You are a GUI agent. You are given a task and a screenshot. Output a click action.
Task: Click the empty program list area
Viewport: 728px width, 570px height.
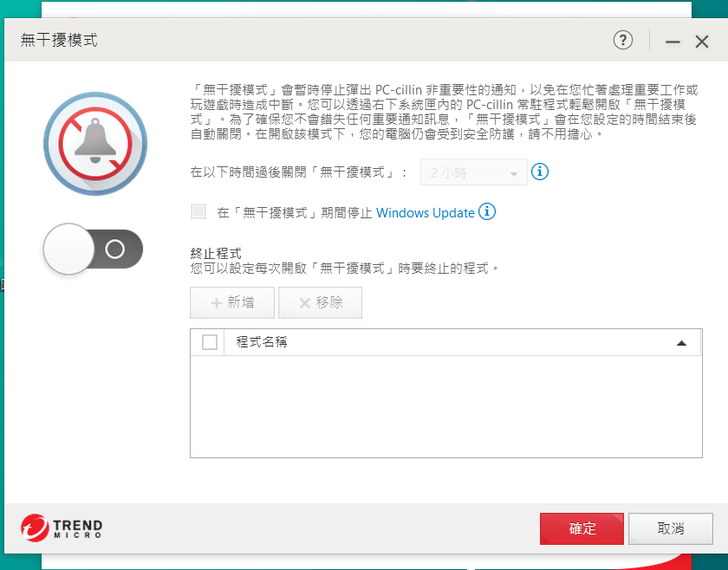point(446,407)
